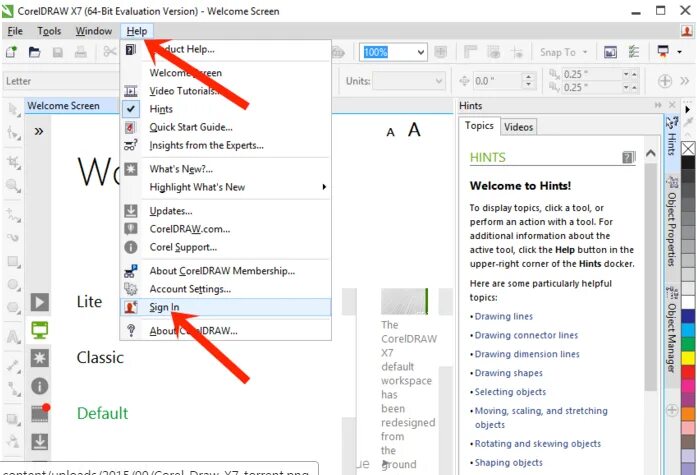Open the zoom level 100% dropdown
Viewport: 697px width, 475px height.
(x=421, y=52)
